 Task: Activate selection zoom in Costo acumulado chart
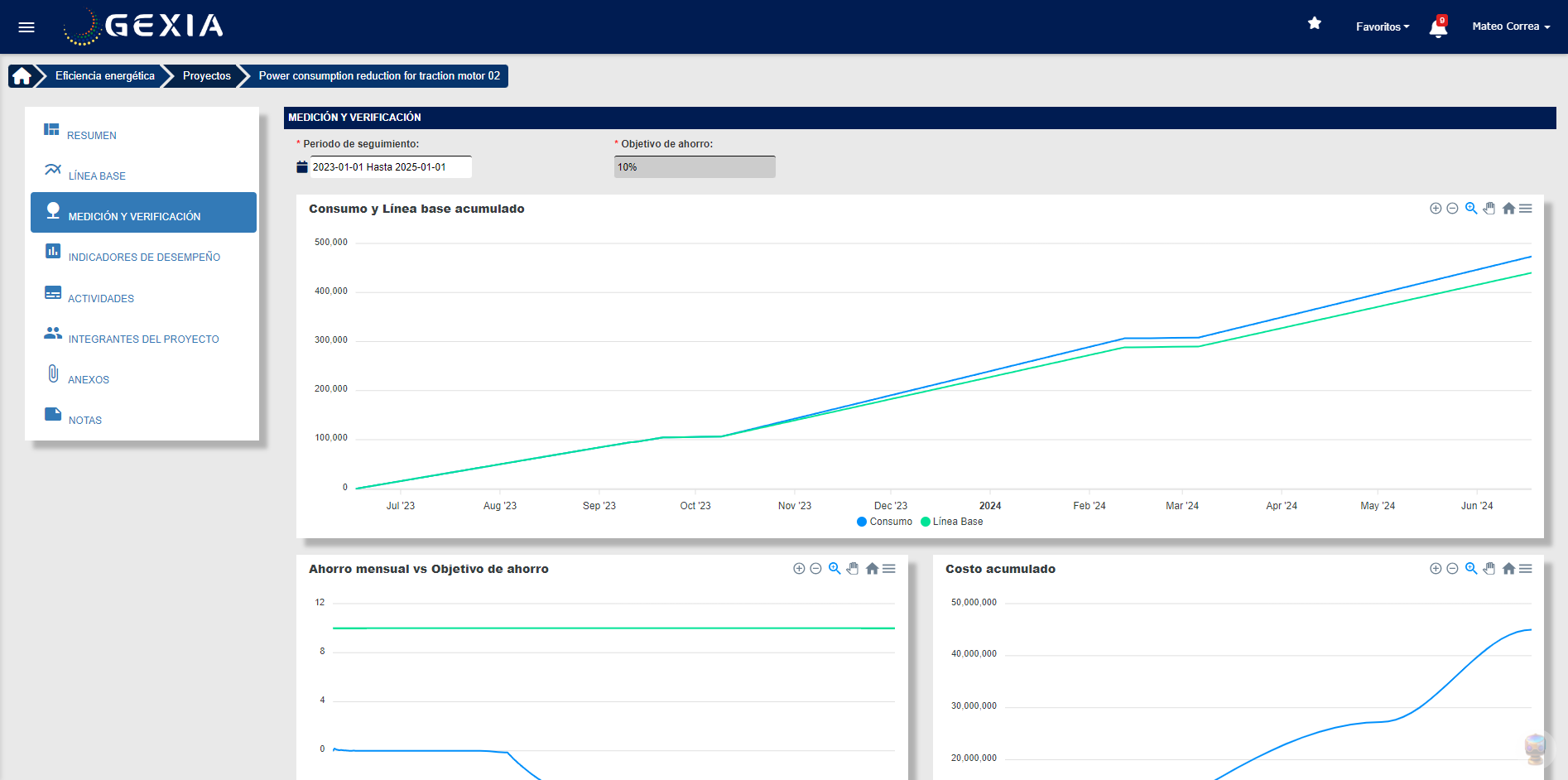(x=1471, y=569)
